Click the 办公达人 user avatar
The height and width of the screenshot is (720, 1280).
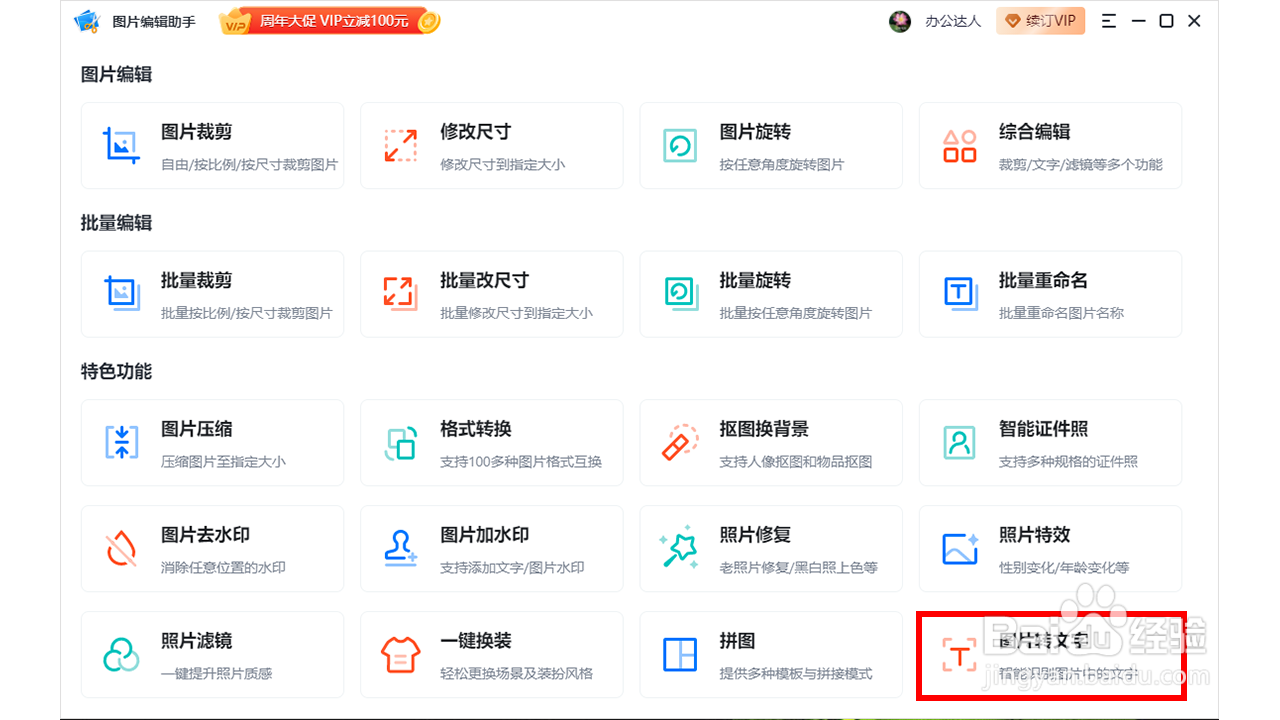[899, 20]
